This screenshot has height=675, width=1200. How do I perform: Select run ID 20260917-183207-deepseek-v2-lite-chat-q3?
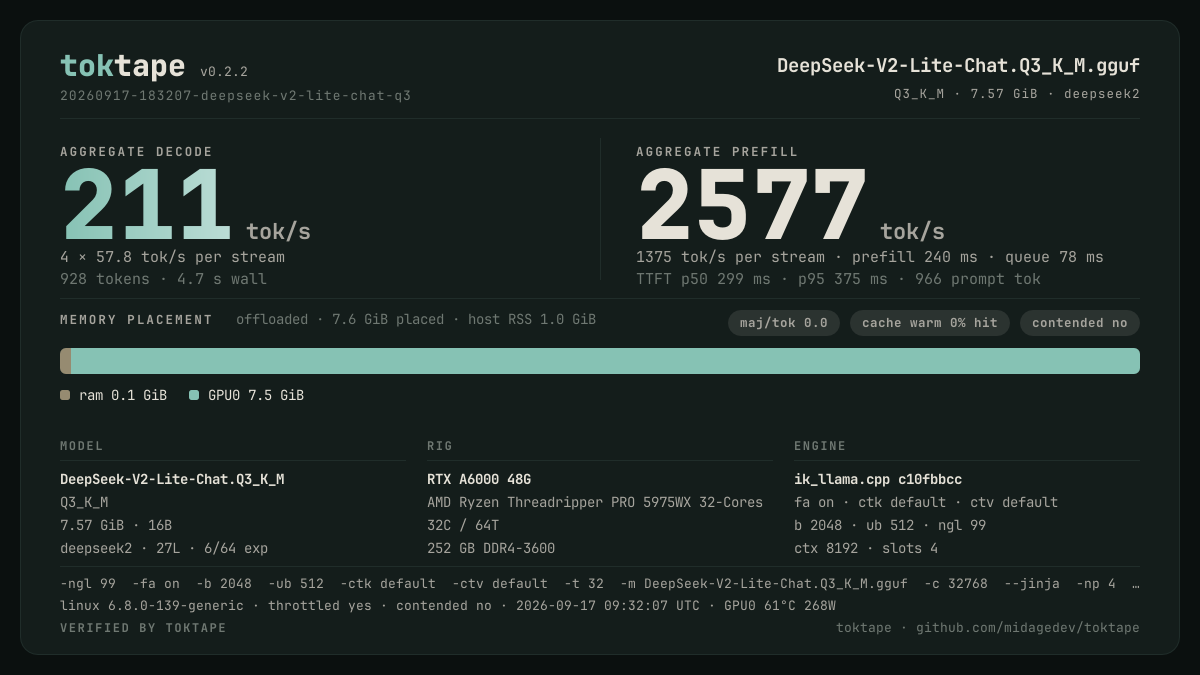click(x=235, y=96)
